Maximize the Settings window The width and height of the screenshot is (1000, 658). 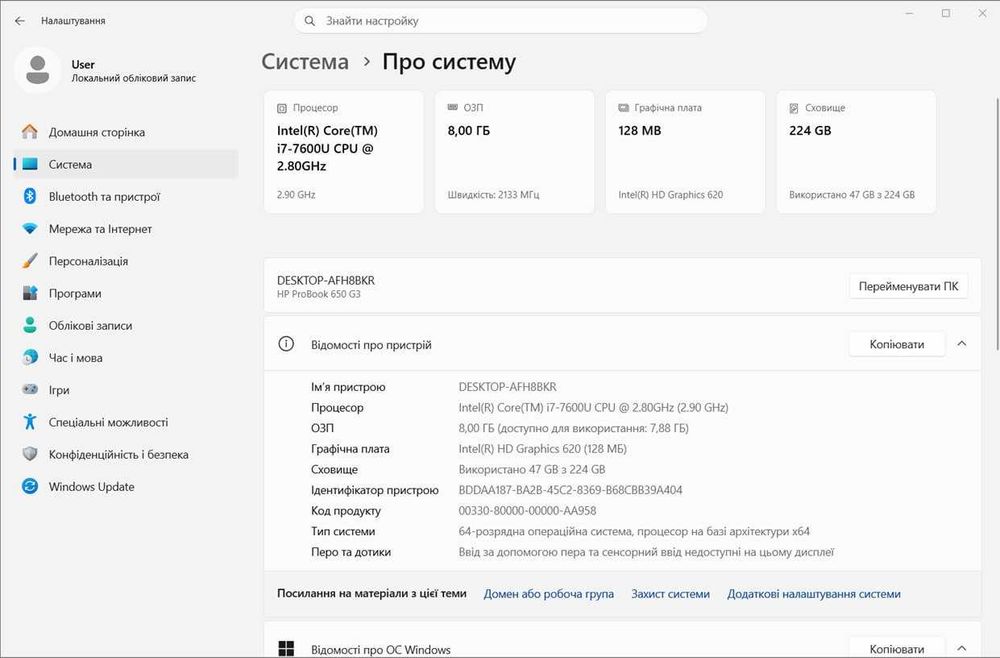pos(946,13)
